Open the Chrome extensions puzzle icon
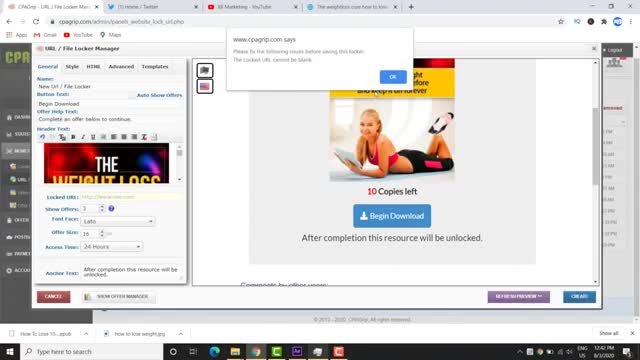 pyautogui.click(x=604, y=22)
